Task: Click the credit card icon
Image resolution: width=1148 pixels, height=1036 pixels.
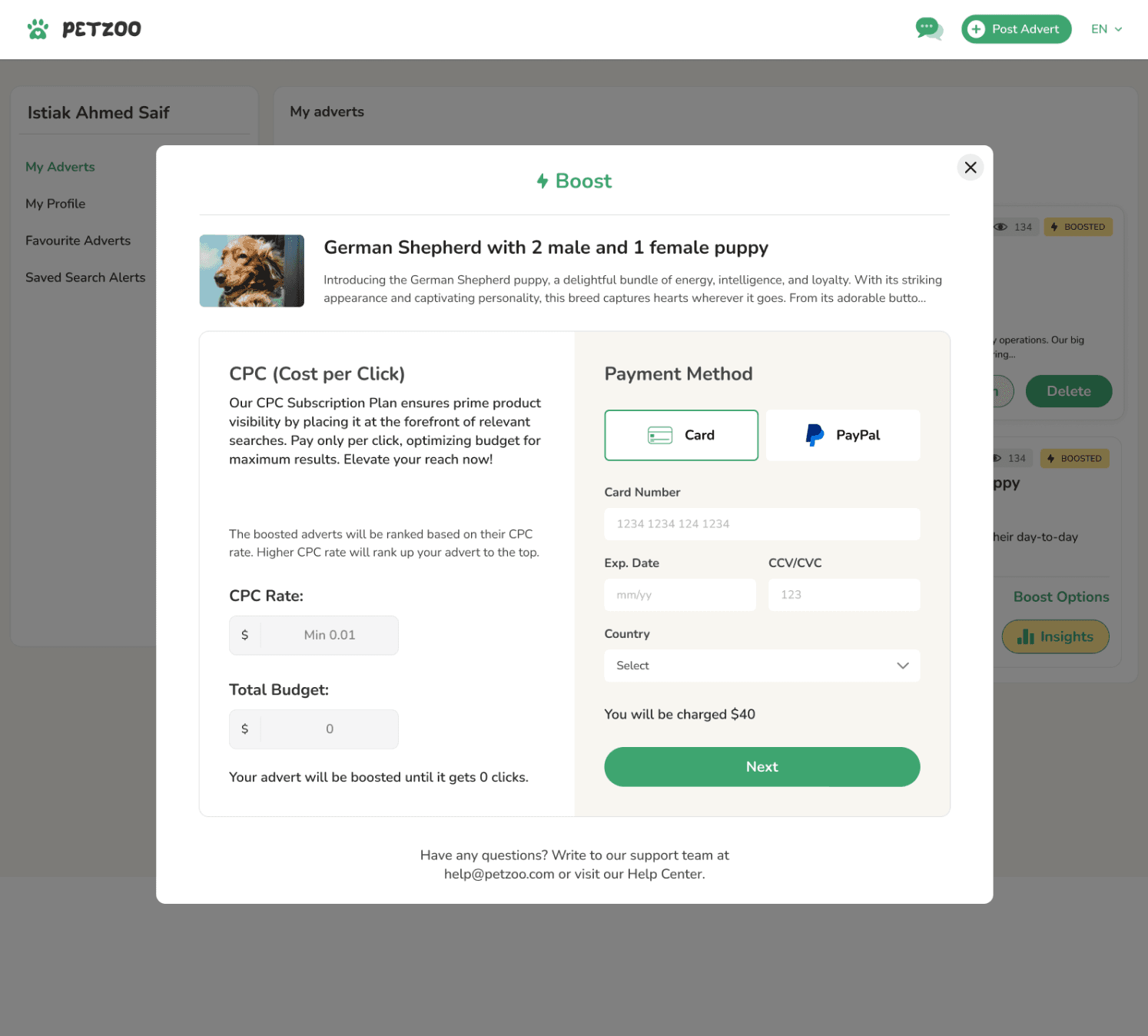Action: click(x=660, y=435)
